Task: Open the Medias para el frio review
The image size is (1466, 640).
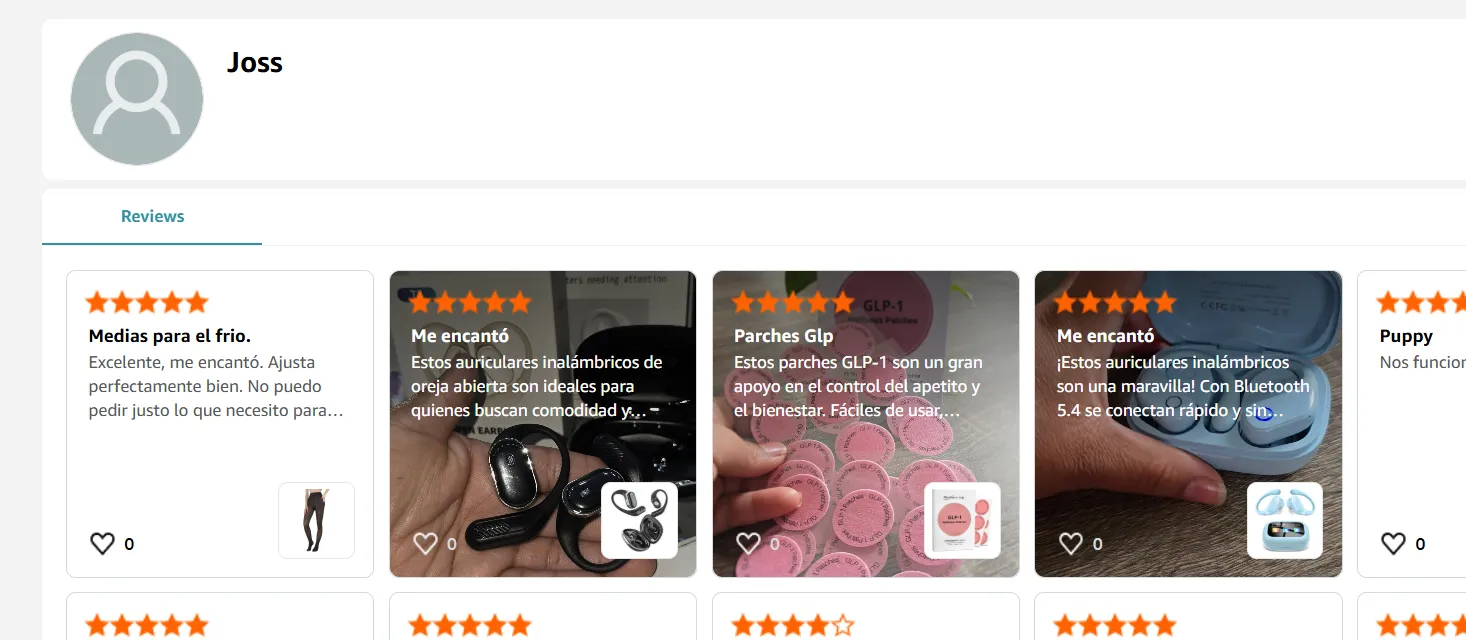Action: [170, 336]
